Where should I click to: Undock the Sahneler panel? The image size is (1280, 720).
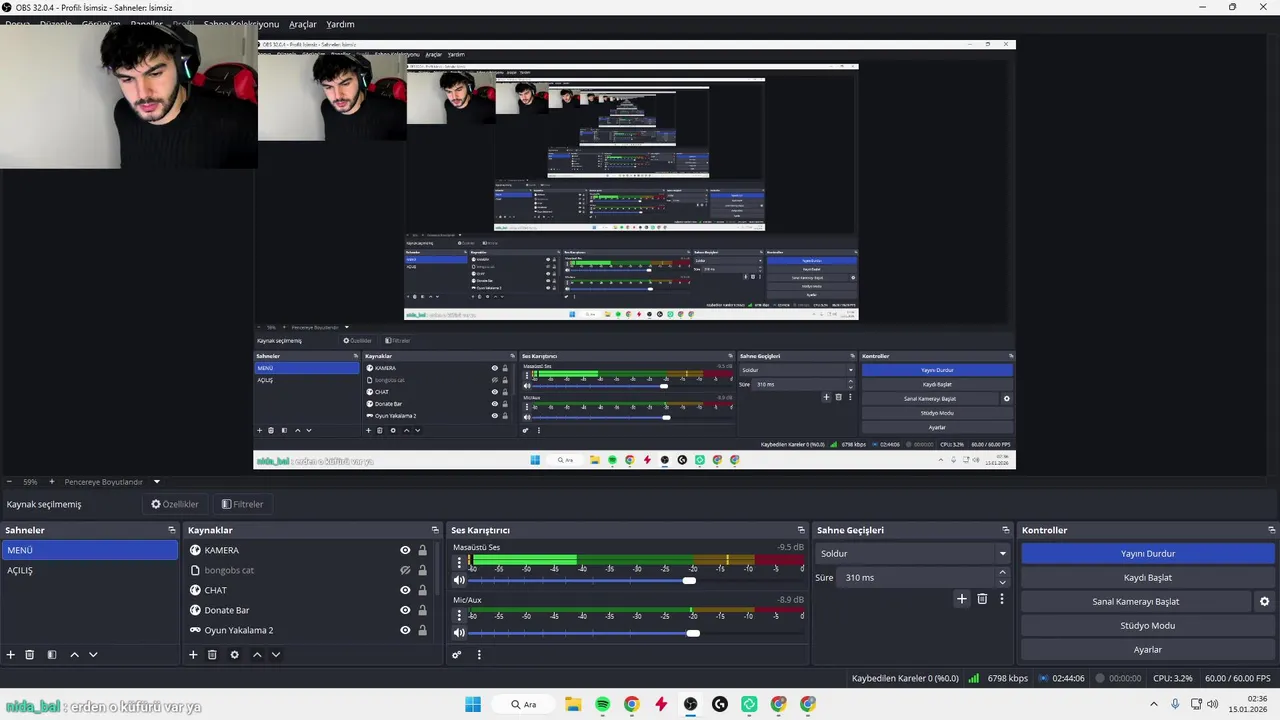[172, 530]
